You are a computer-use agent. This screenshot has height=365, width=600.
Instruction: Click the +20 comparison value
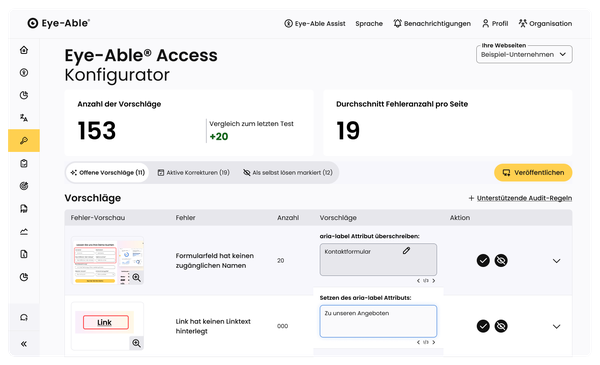coord(219,137)
